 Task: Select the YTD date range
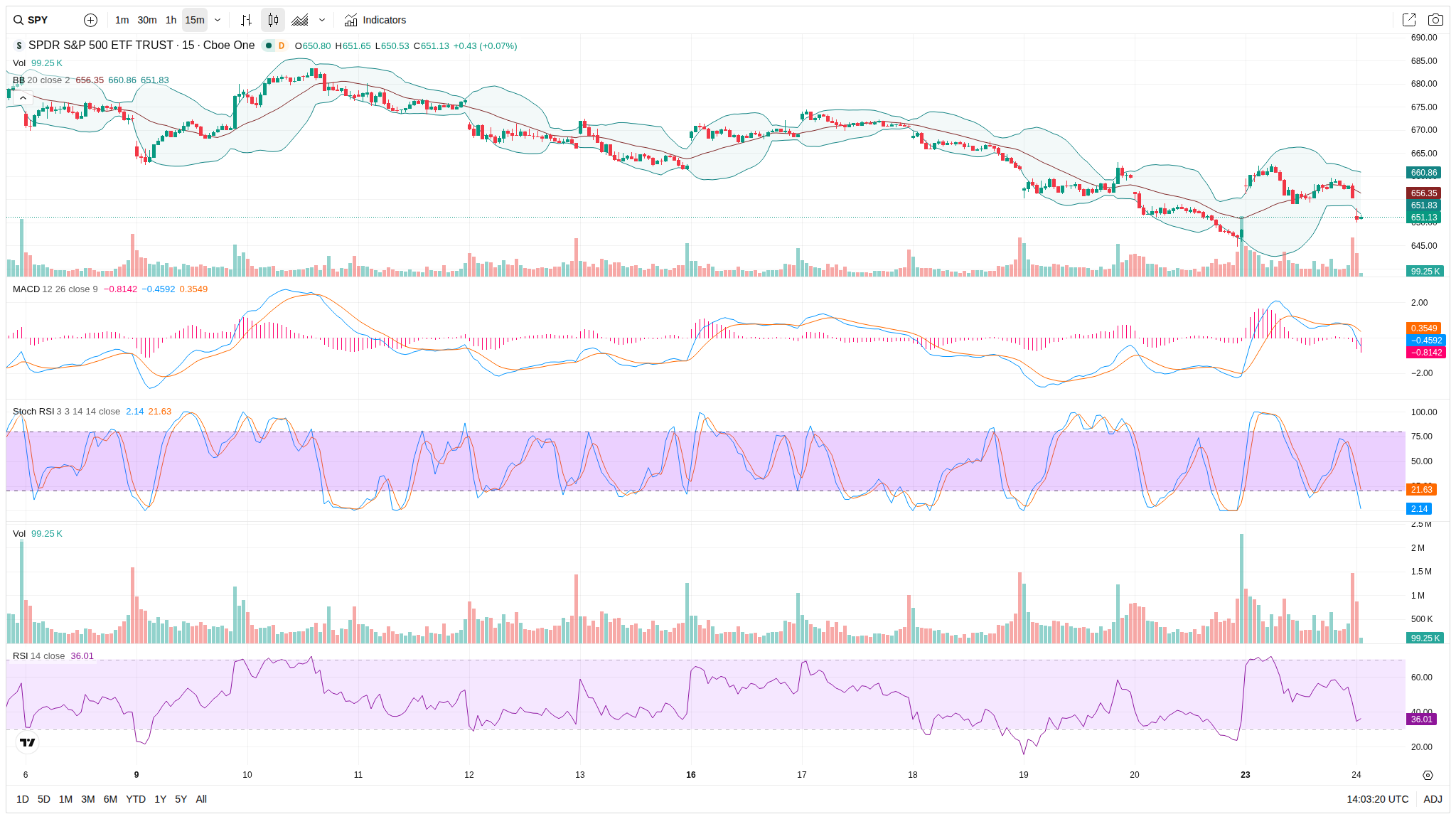pyautogui.click(x=135, y=799)
